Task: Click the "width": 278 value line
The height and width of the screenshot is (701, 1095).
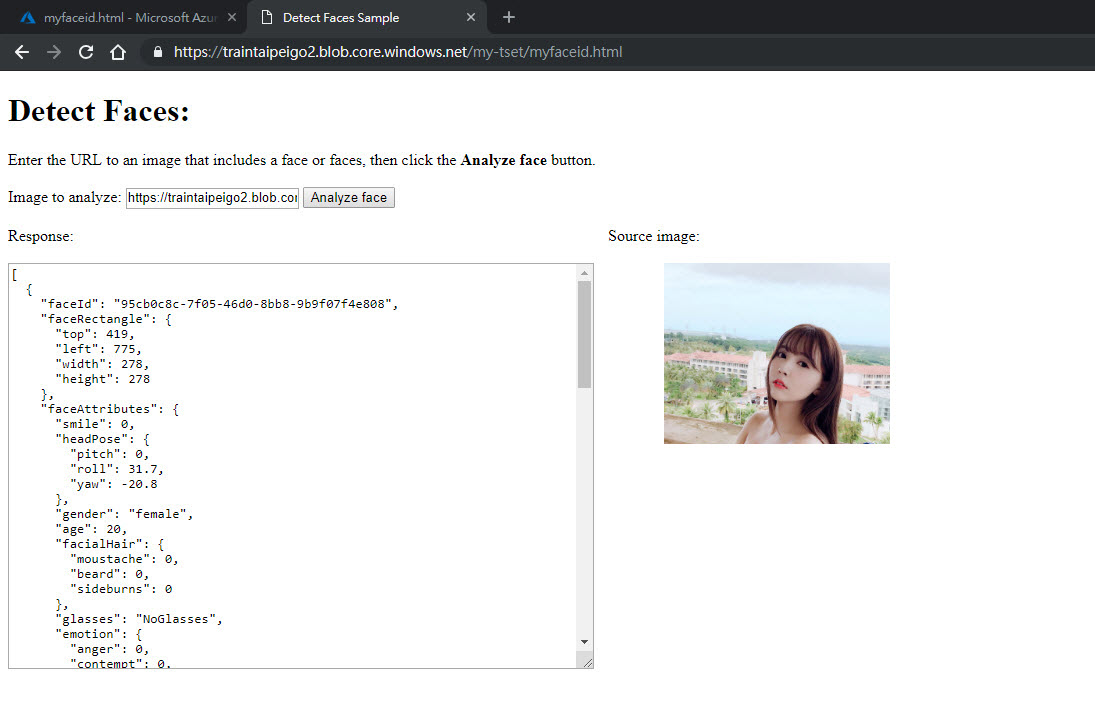Action: pyautogui.click(x=102, y=364)
